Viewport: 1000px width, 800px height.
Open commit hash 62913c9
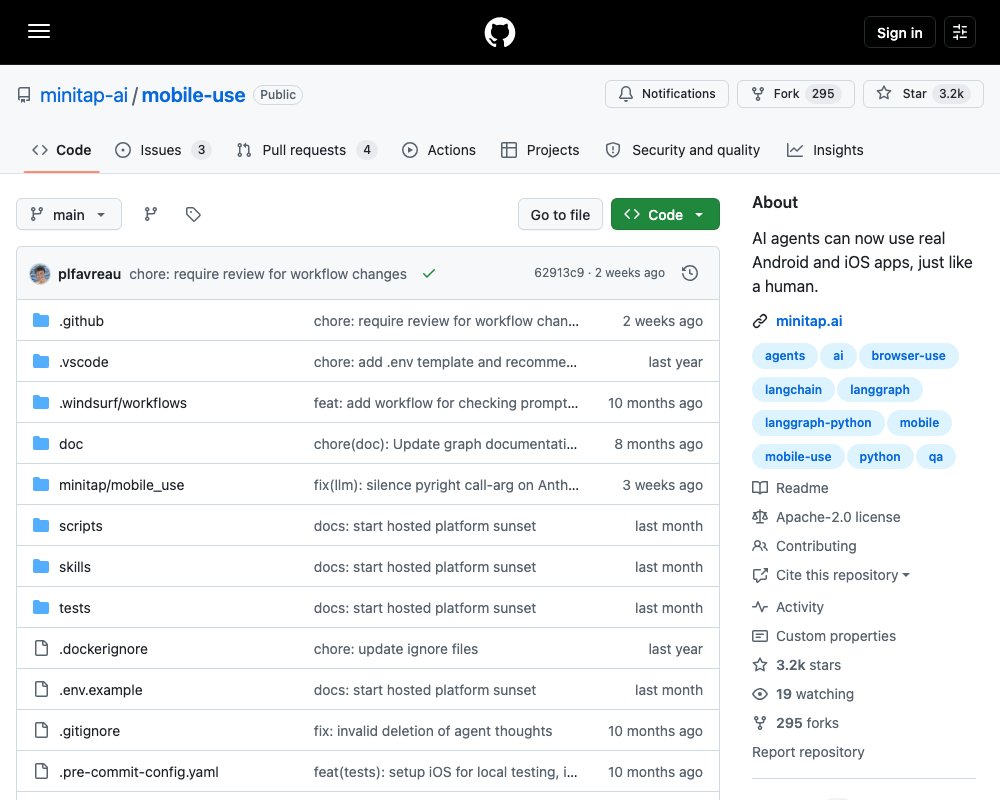tap(559, 272)
